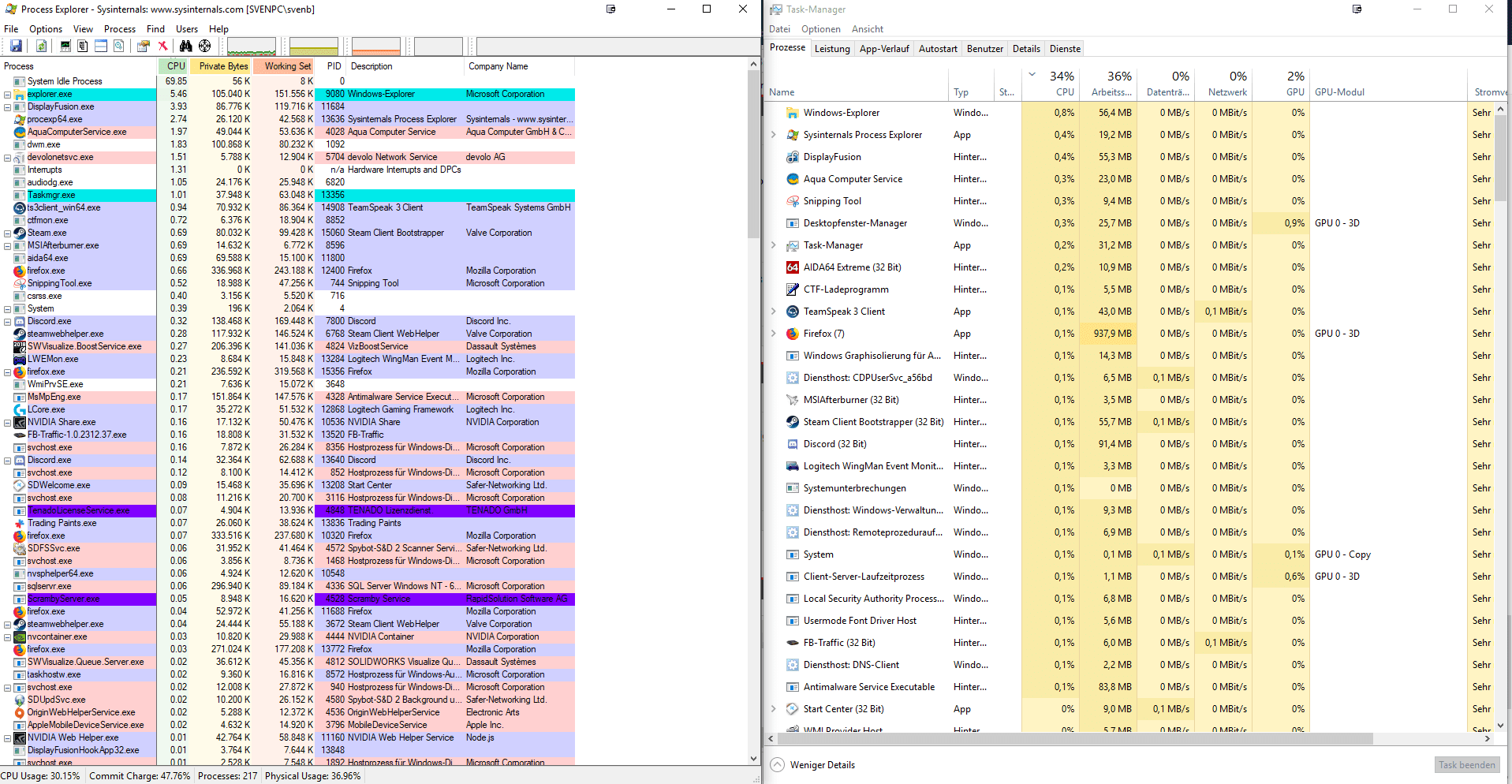Image resolution: width=1512 pixels, height=784 pixels.
Task: Click the LWEMon.exe gamepad icon
Action: pos(20,359)
